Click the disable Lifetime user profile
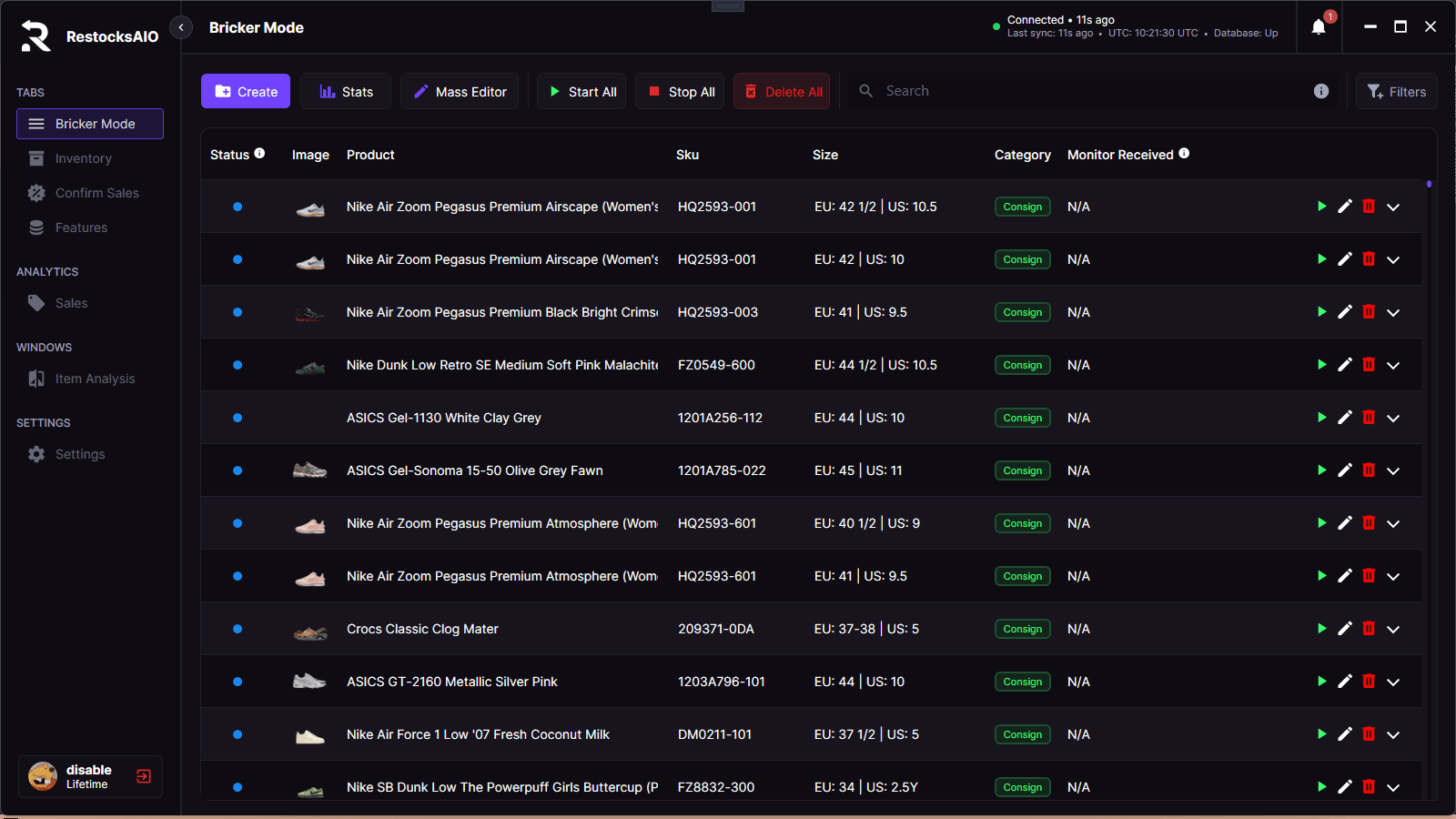Screen dimensions: 1456x819 tap(90, 776)
